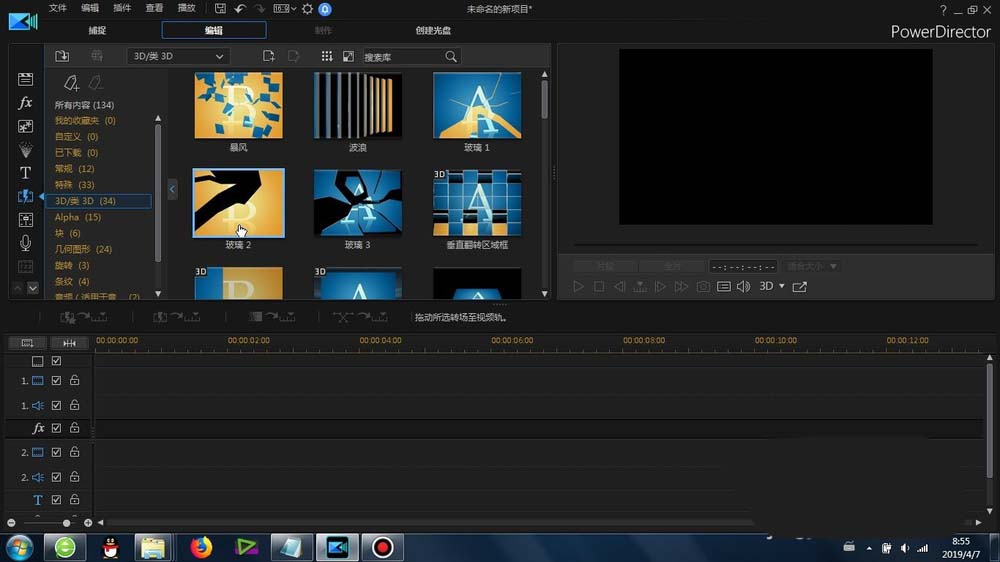Lock the fx track with lock icon
The width and height of the screenshot is (1000, 562).
(75, 427)
